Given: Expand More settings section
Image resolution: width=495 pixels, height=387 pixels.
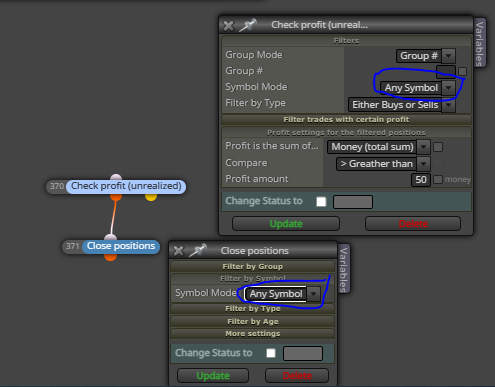Looking at the screenshot, I should click(x=253, y=334).
